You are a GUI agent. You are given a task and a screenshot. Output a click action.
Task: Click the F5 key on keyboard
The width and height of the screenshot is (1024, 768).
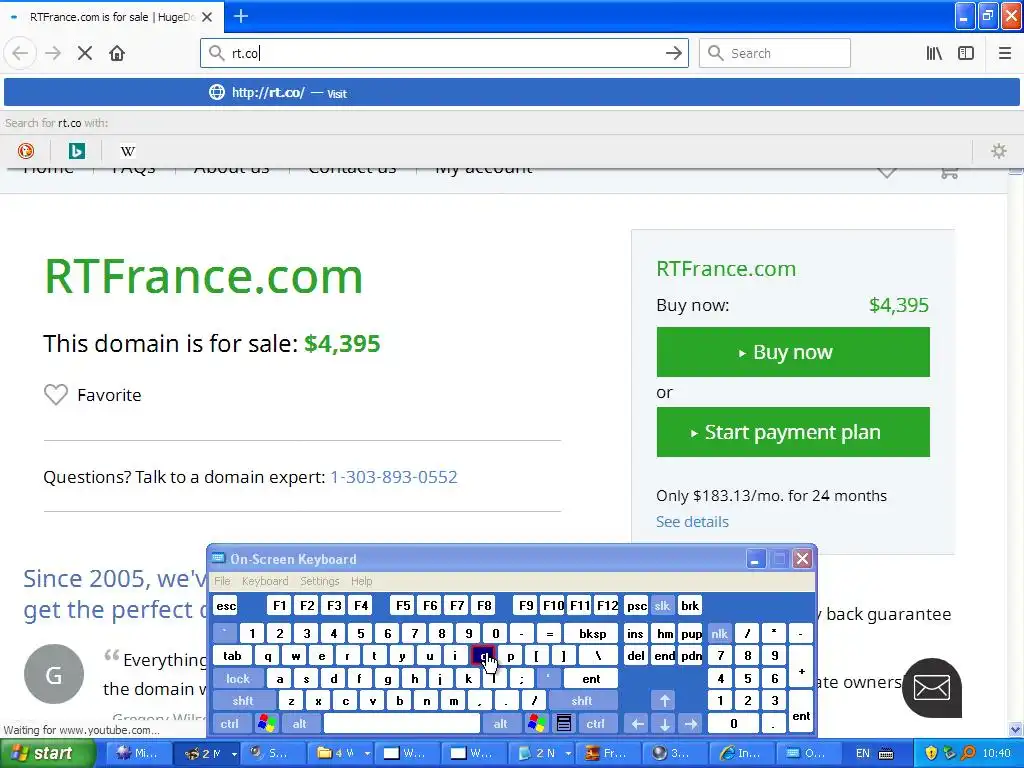[403, 605]
